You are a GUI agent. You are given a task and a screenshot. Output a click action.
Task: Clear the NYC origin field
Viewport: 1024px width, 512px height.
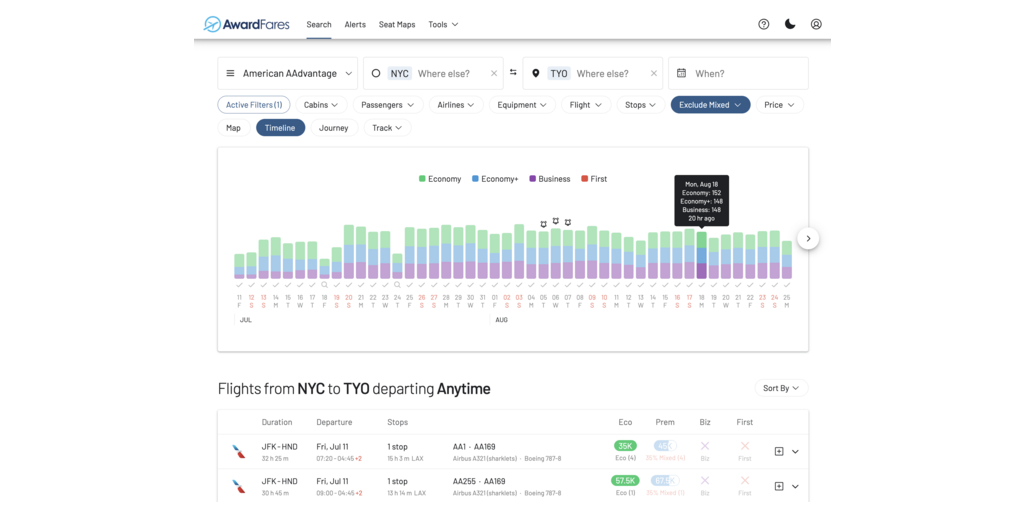point(494,73)
